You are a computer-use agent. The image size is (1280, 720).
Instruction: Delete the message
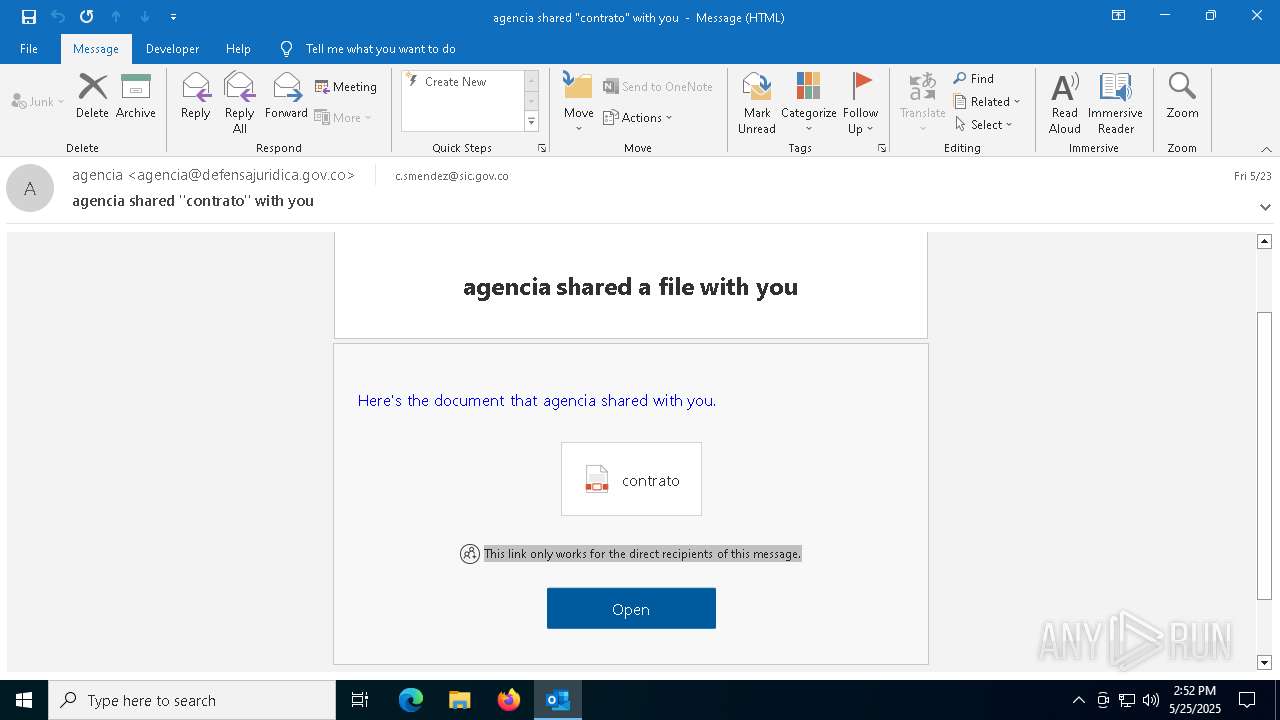pyautogui.click(x=92, y=96)
